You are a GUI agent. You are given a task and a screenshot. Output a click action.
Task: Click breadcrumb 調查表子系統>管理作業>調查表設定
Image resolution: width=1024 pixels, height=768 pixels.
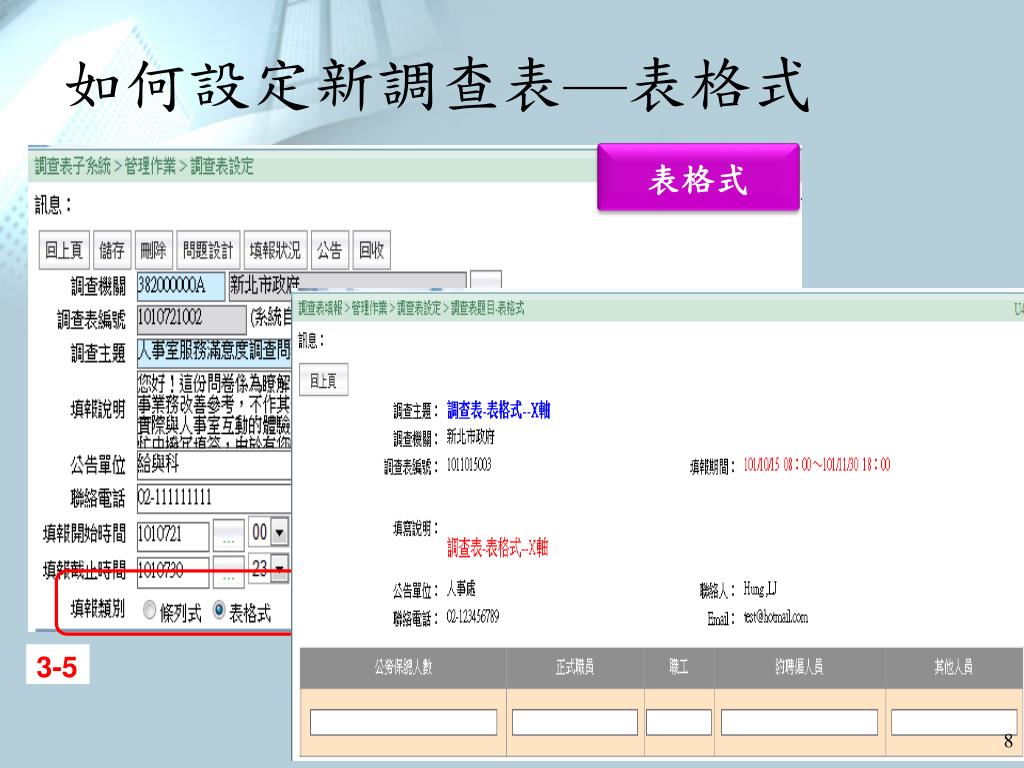(x=144, y=167)
